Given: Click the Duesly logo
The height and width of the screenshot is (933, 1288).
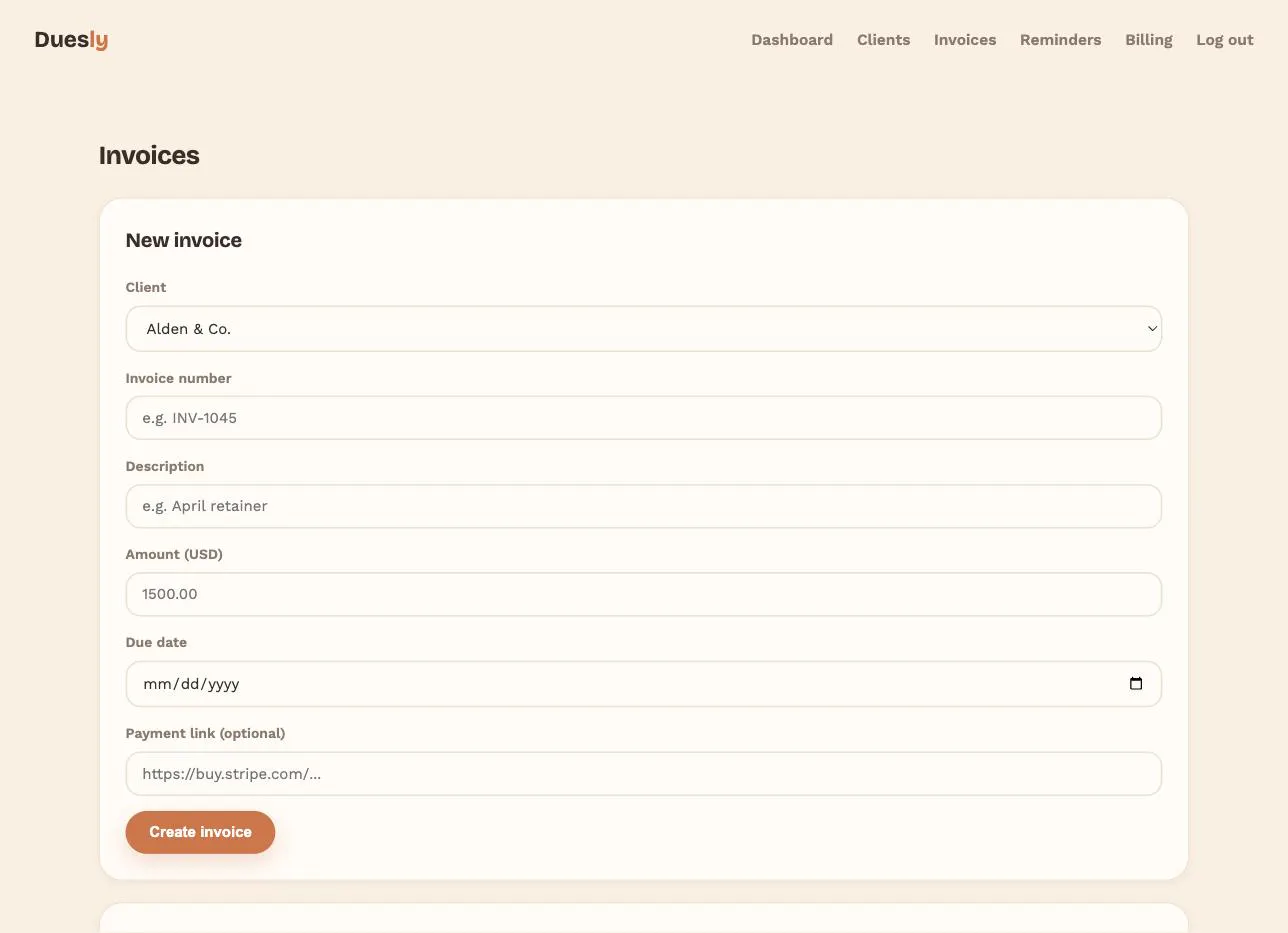Looking at the screenshot, I should coord(71,40).
